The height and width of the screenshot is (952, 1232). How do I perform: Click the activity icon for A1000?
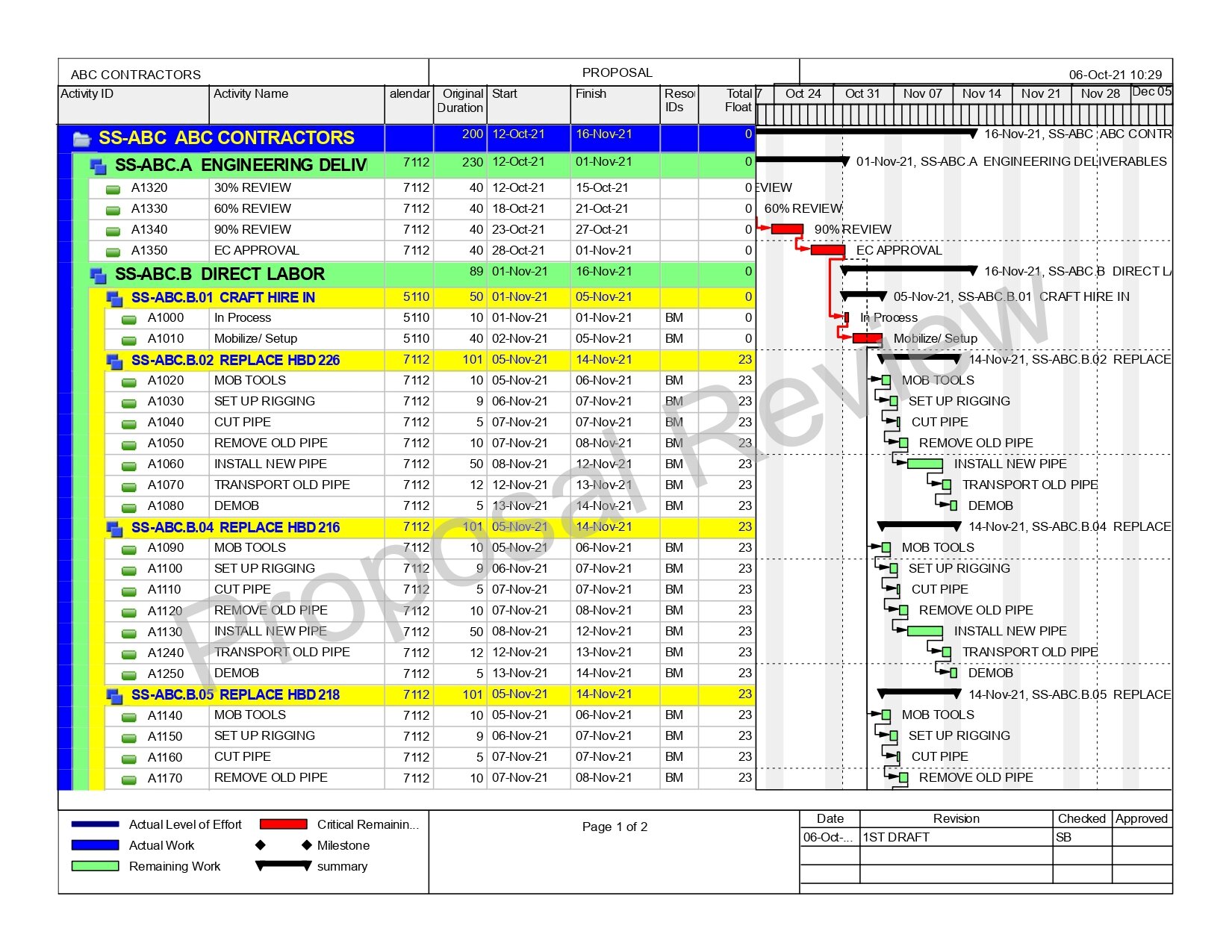[129, 320]
